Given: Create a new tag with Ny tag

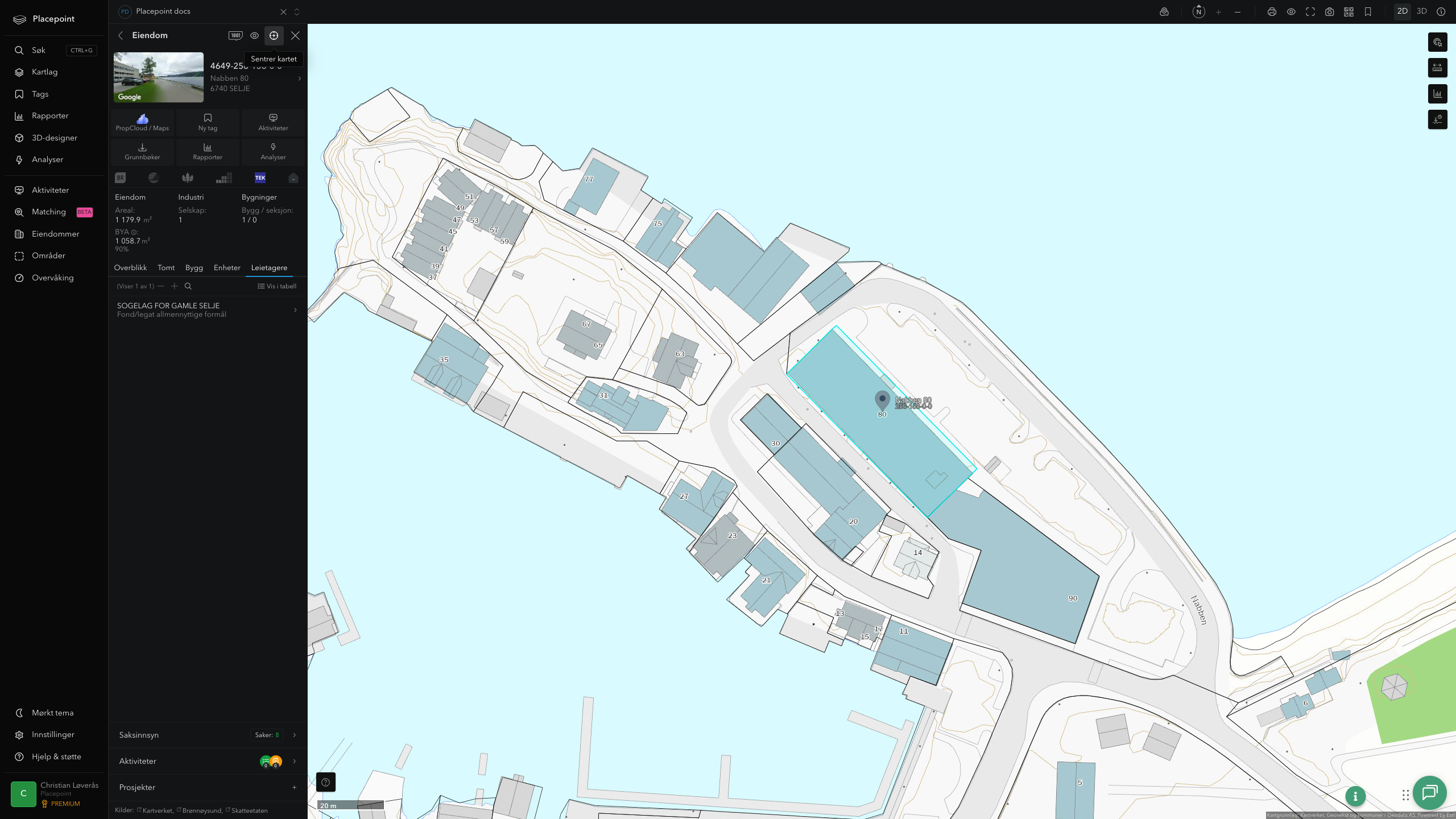Looking at the screenshot, I should [x=208, y=122].
